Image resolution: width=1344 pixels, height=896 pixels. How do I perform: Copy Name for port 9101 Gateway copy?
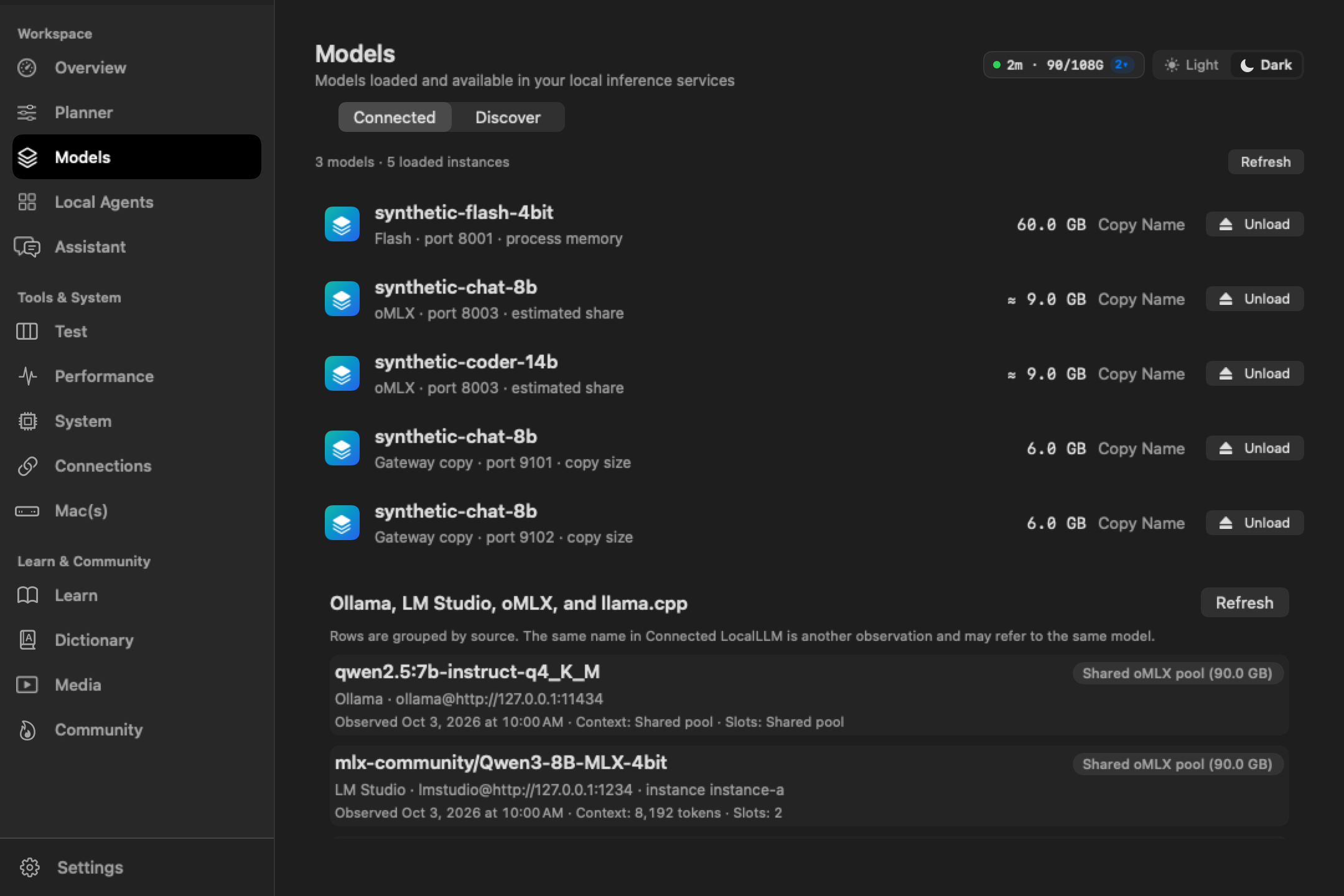coord(1141,449)
